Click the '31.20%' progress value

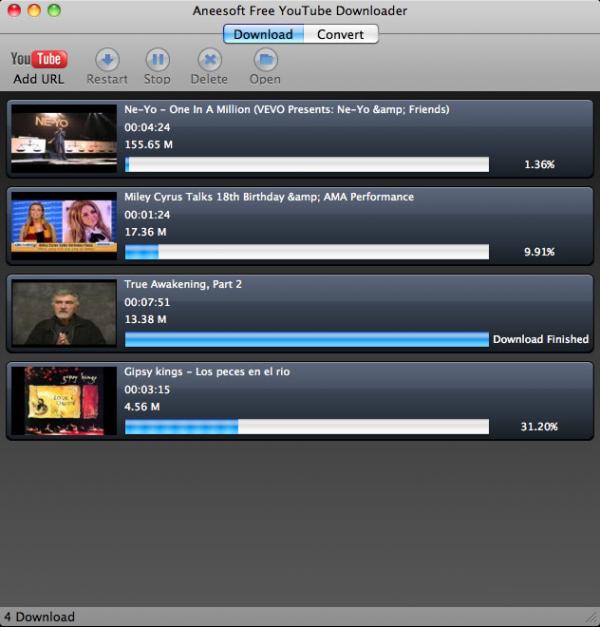(539, 427)
